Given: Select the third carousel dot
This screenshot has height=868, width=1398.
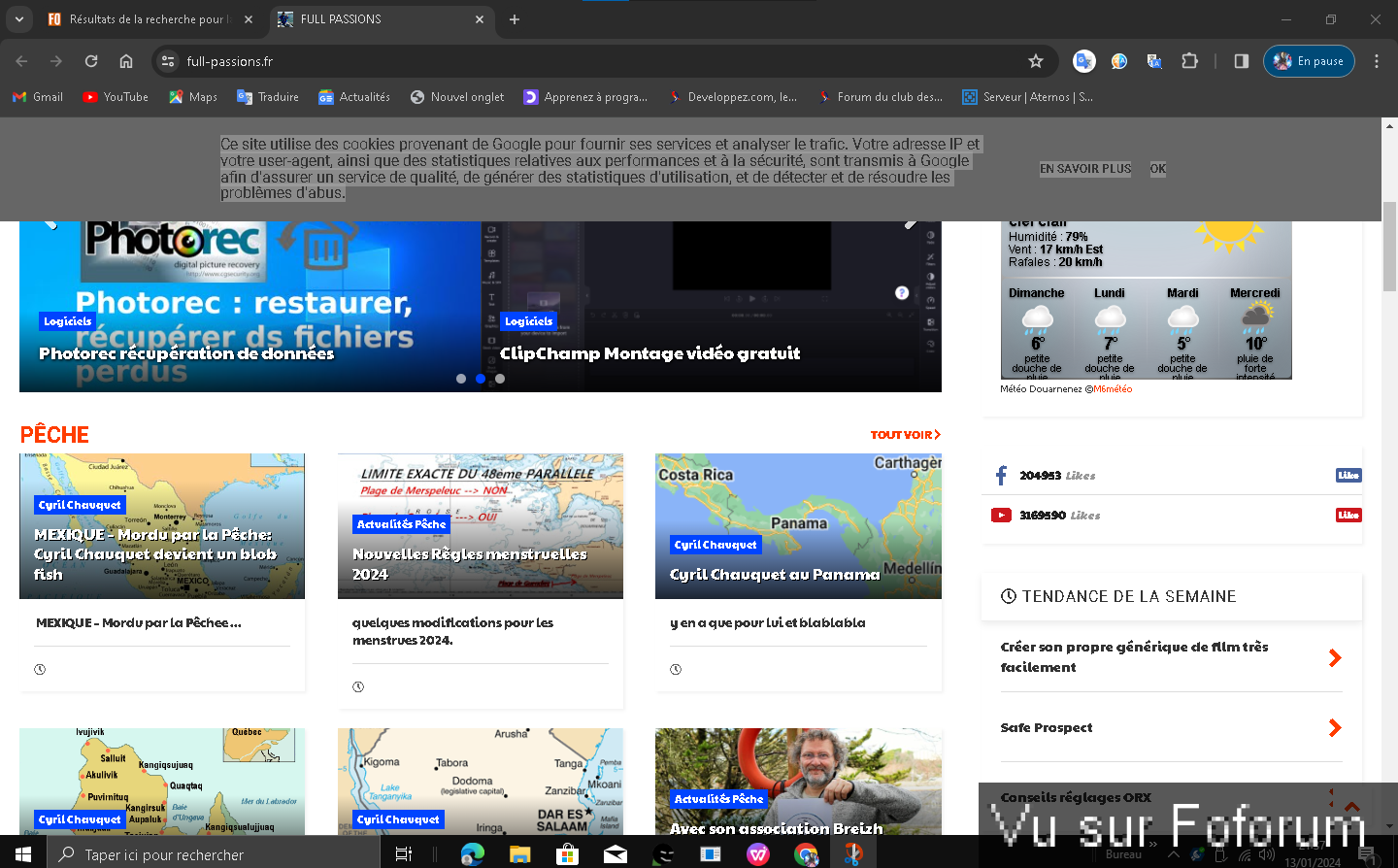Looking at the screenshot, I should 500,379.
